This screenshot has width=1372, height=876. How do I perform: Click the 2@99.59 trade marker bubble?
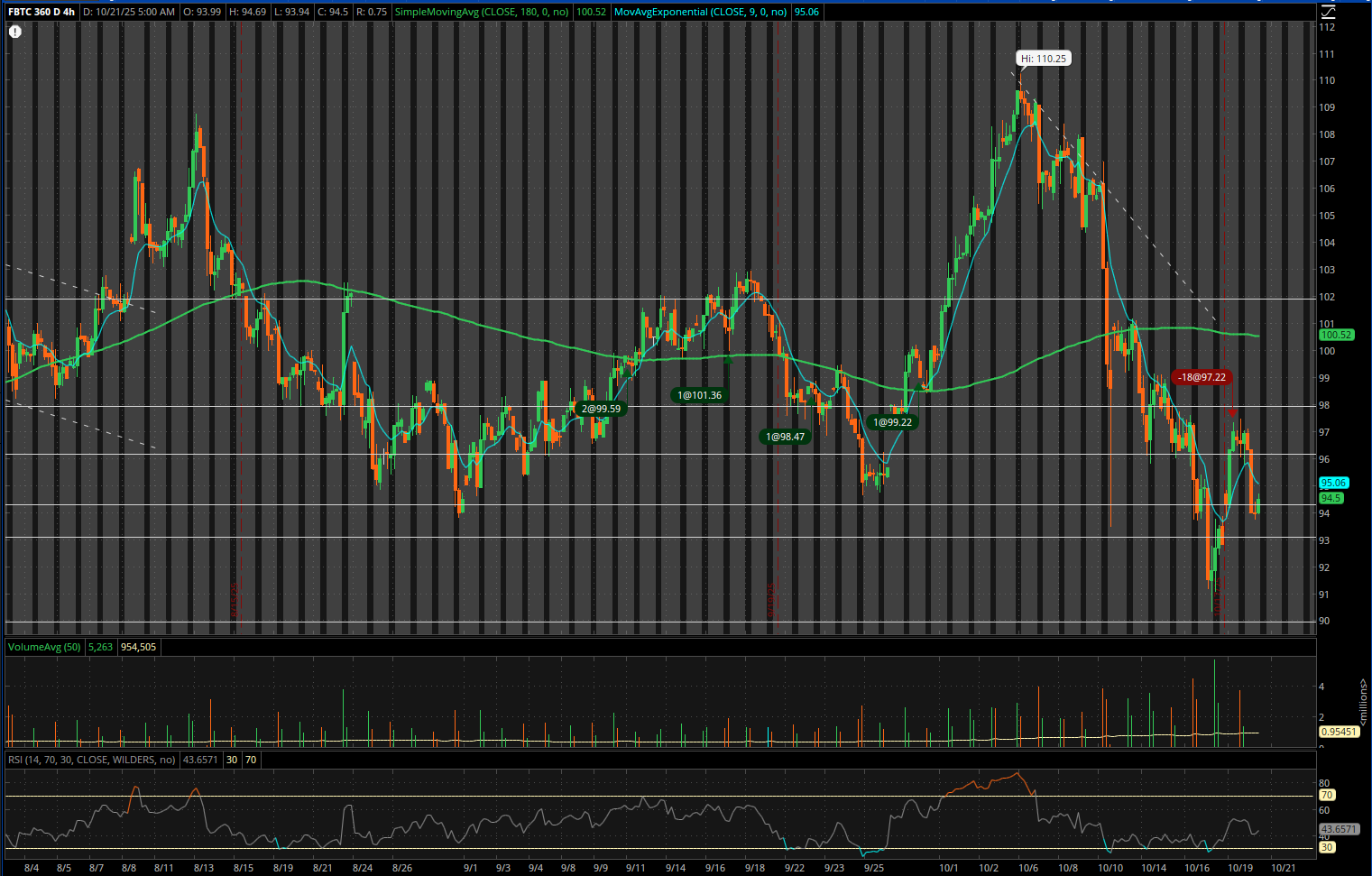coord(601,409)
